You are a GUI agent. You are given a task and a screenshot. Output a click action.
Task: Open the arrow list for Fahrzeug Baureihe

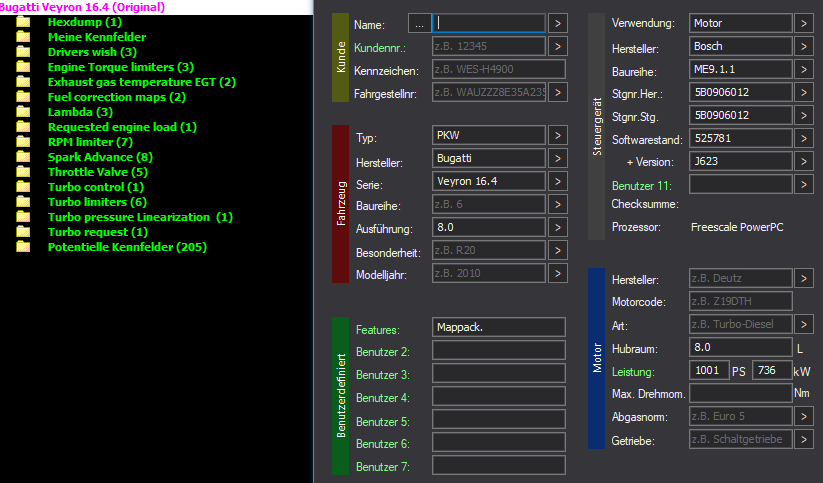(x=558, y=205)
